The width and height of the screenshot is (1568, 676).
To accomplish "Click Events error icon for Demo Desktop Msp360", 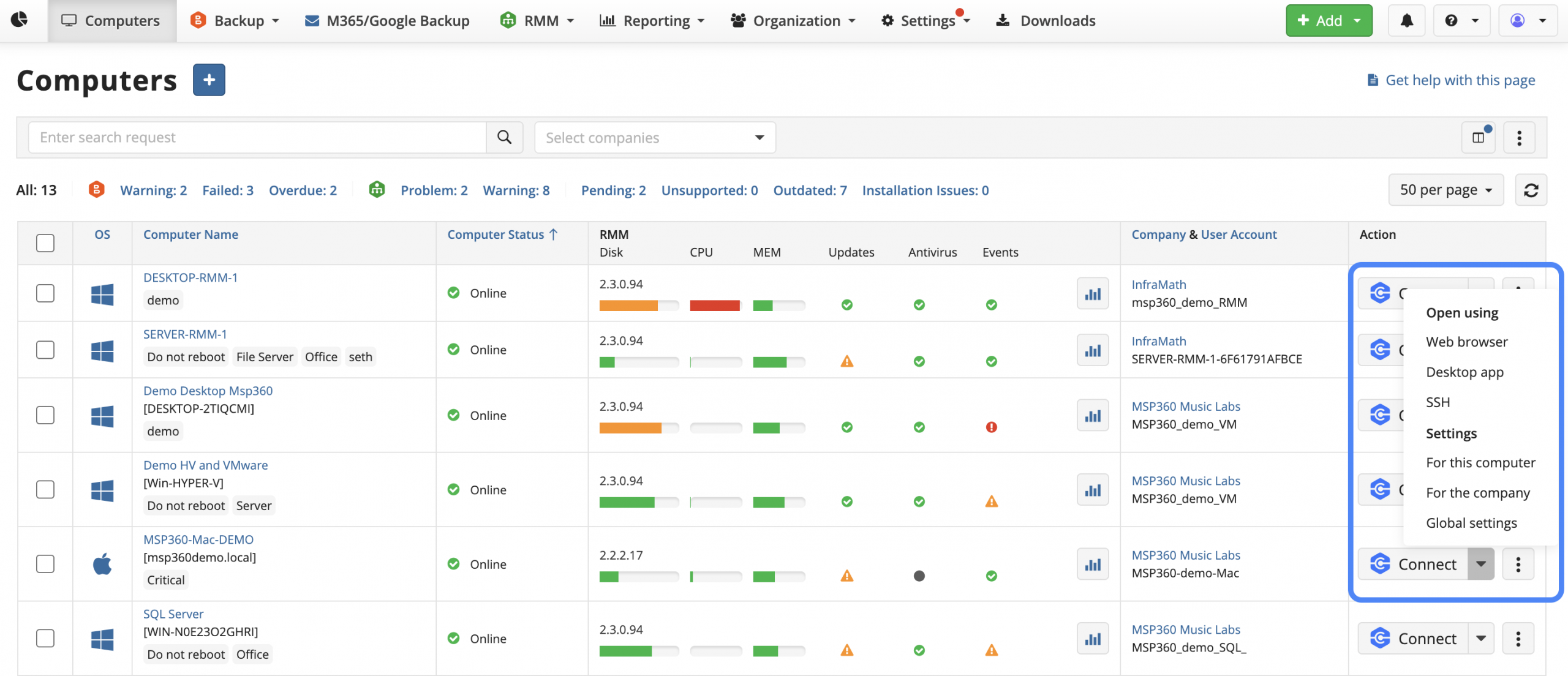I will [992, 427].
